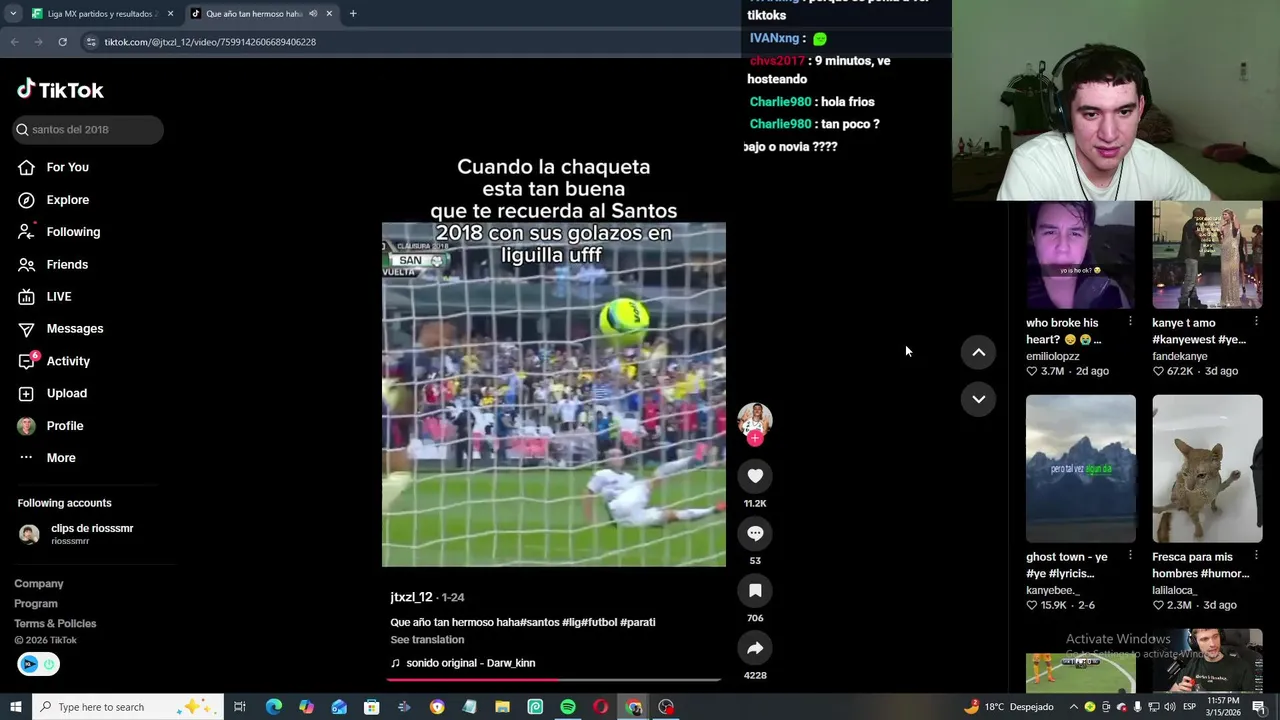Open the LIVE section
Image resolution: width=1280 pixels, height=720 pixels.
click(45, 297)
